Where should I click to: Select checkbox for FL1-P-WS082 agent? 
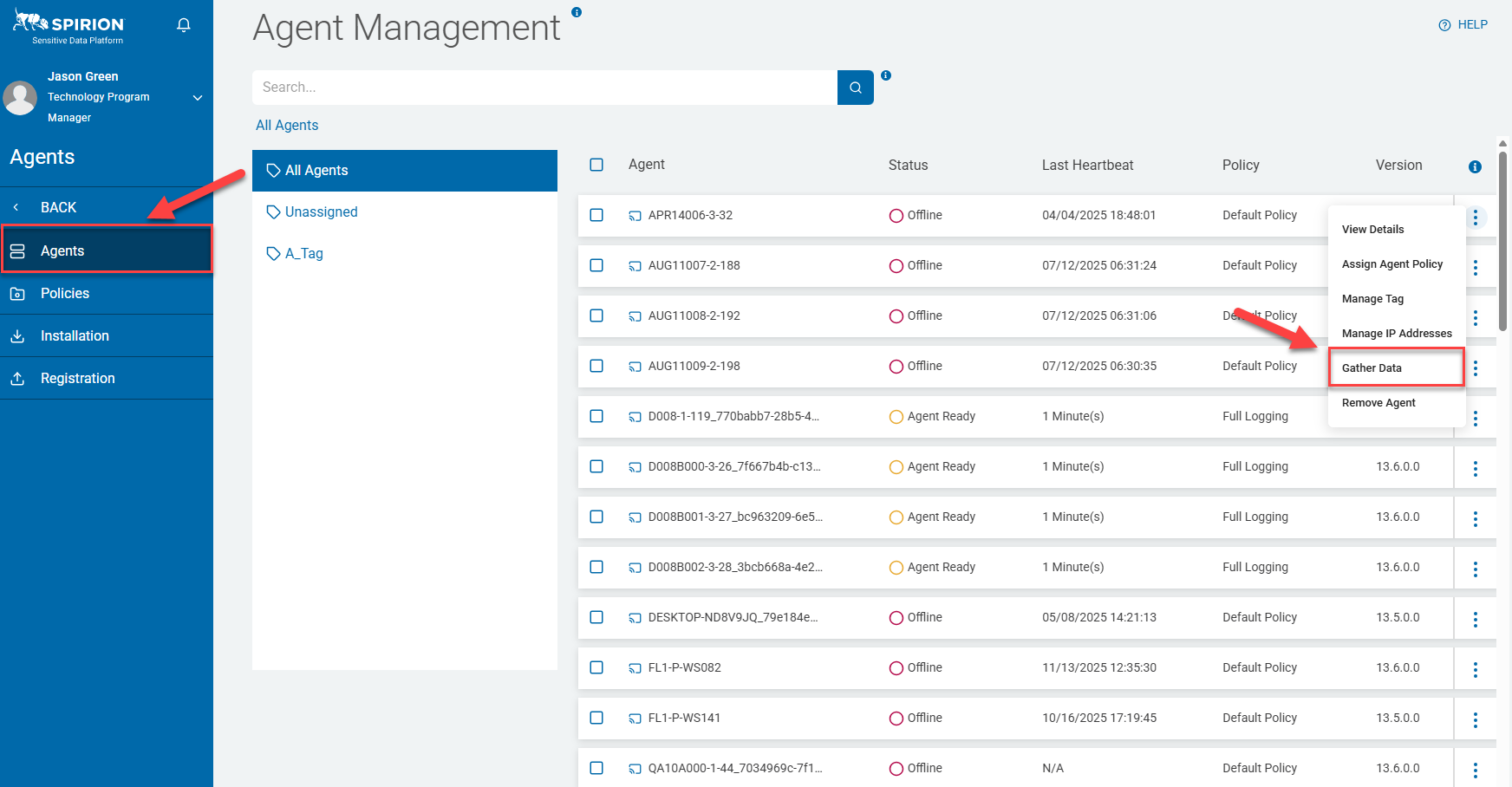(x=596, y=667)
